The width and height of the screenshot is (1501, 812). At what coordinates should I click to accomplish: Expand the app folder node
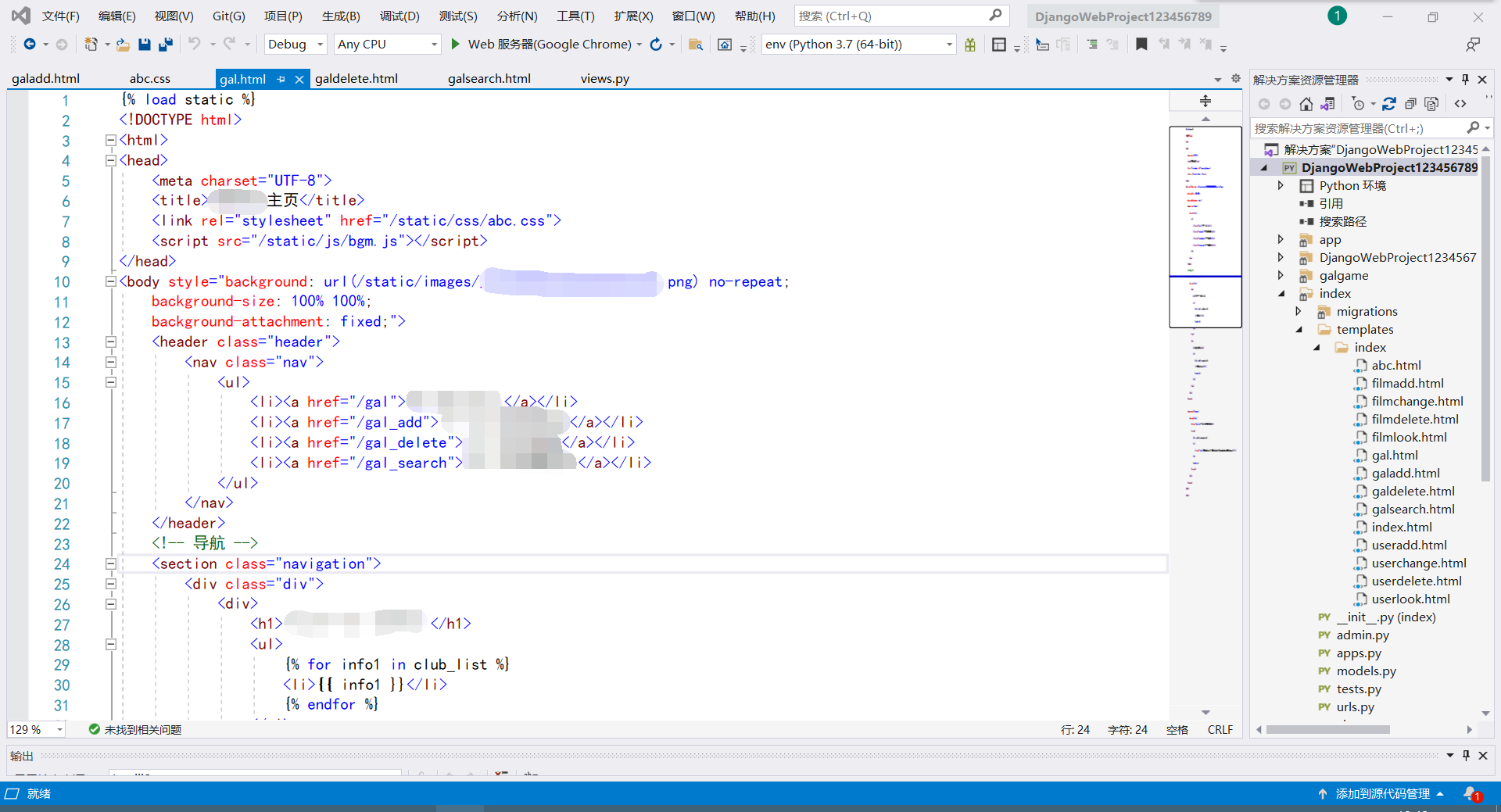coord(1281,239)
